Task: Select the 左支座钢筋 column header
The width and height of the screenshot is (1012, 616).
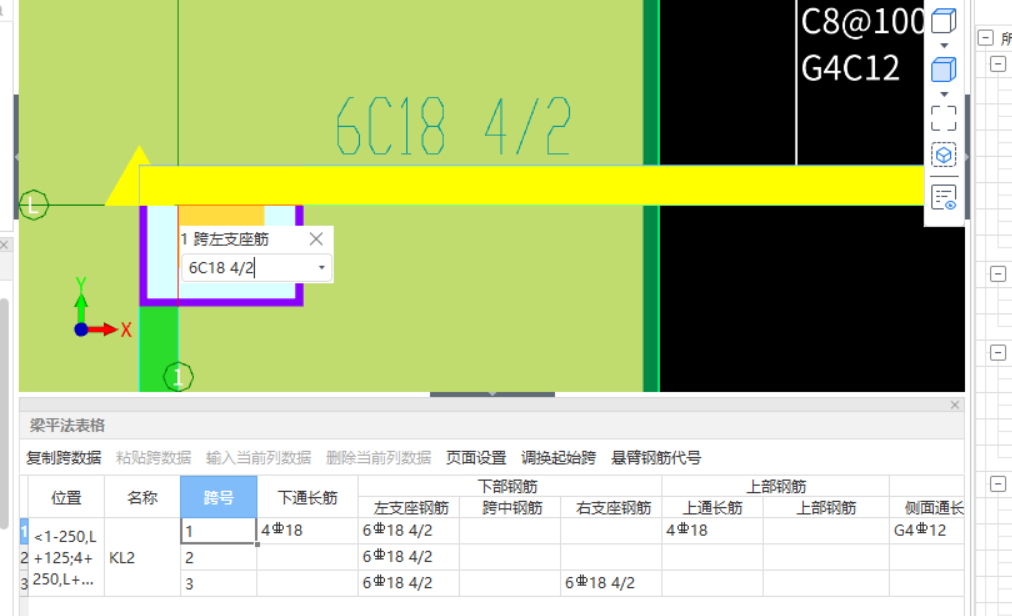Action: pos(409,508)
